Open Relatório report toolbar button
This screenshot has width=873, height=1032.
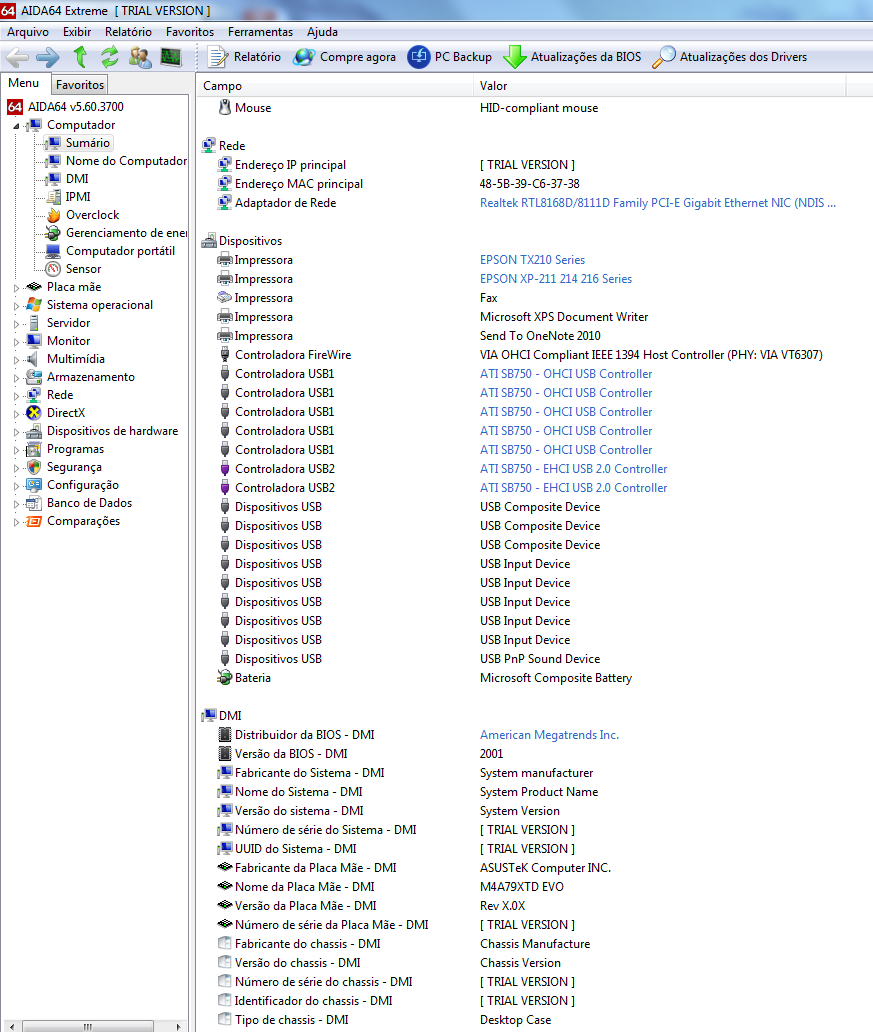(x=244, y=57)
